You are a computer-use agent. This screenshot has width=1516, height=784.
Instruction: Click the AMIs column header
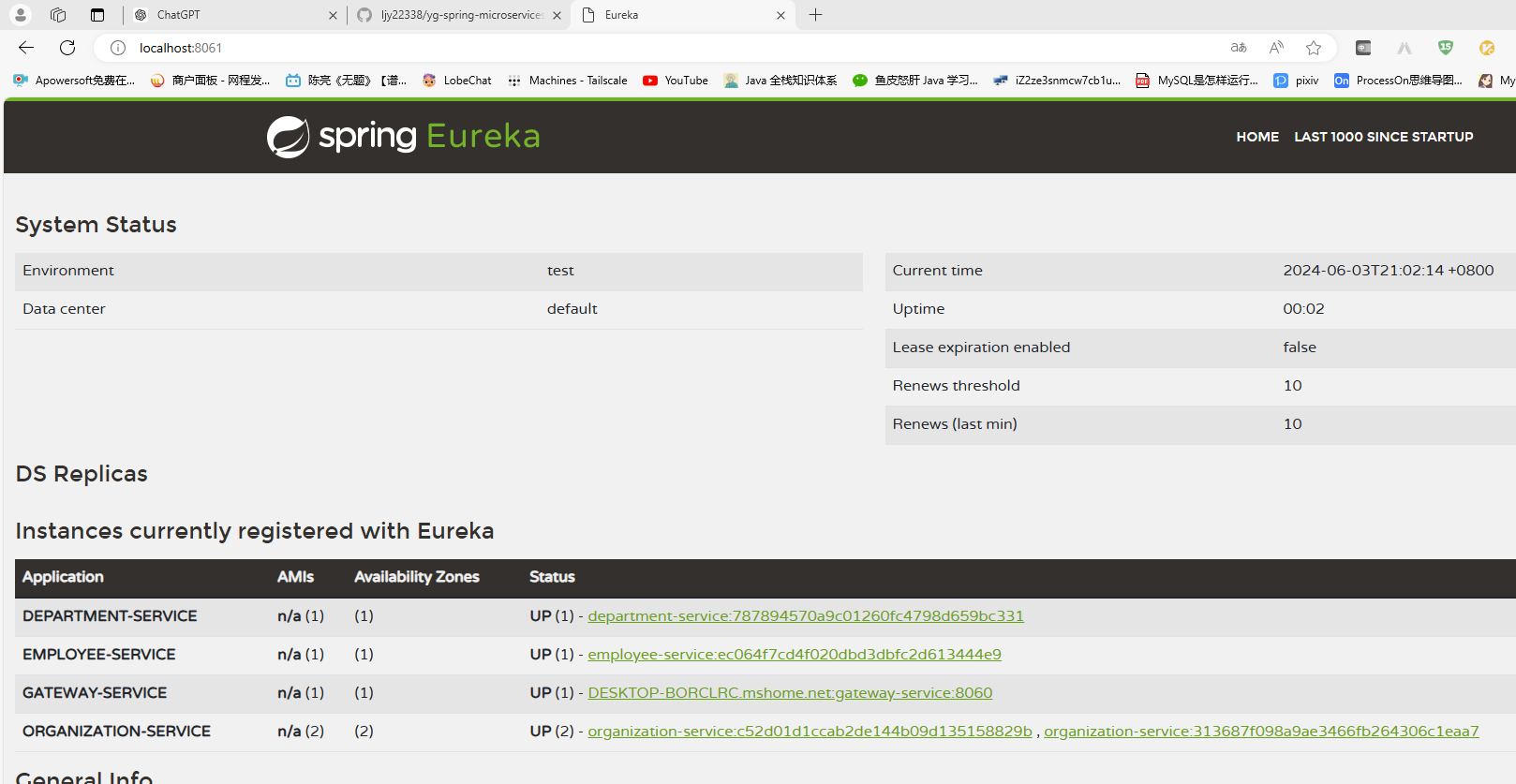[x=295, y=577]
